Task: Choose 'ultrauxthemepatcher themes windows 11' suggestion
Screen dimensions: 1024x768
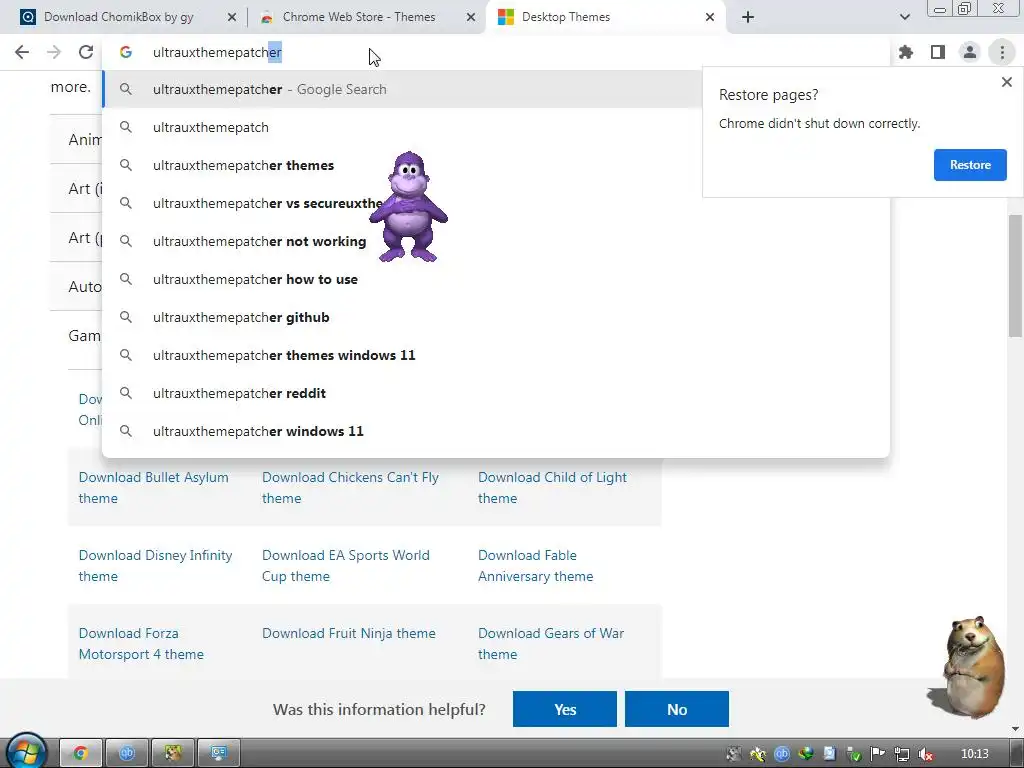Action: point(496,355)
